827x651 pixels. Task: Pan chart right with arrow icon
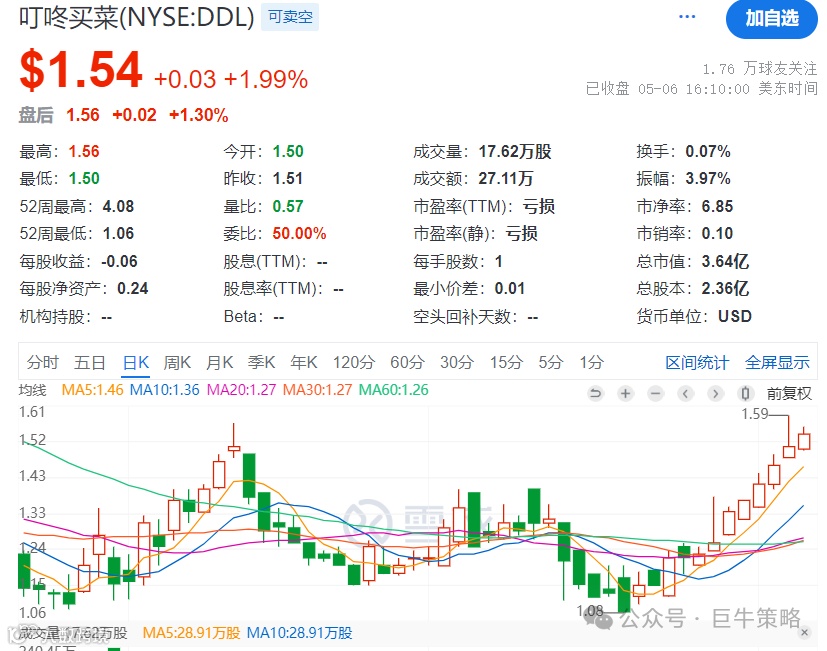point(715,394)
